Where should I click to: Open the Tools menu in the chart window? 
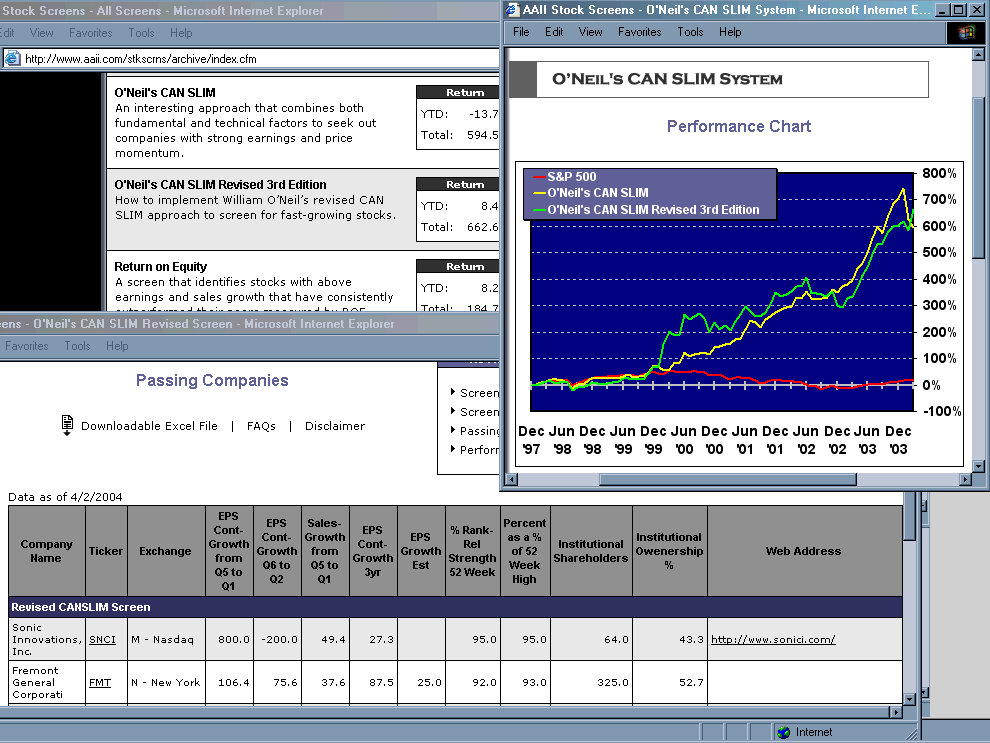click(x=690, y=32)
